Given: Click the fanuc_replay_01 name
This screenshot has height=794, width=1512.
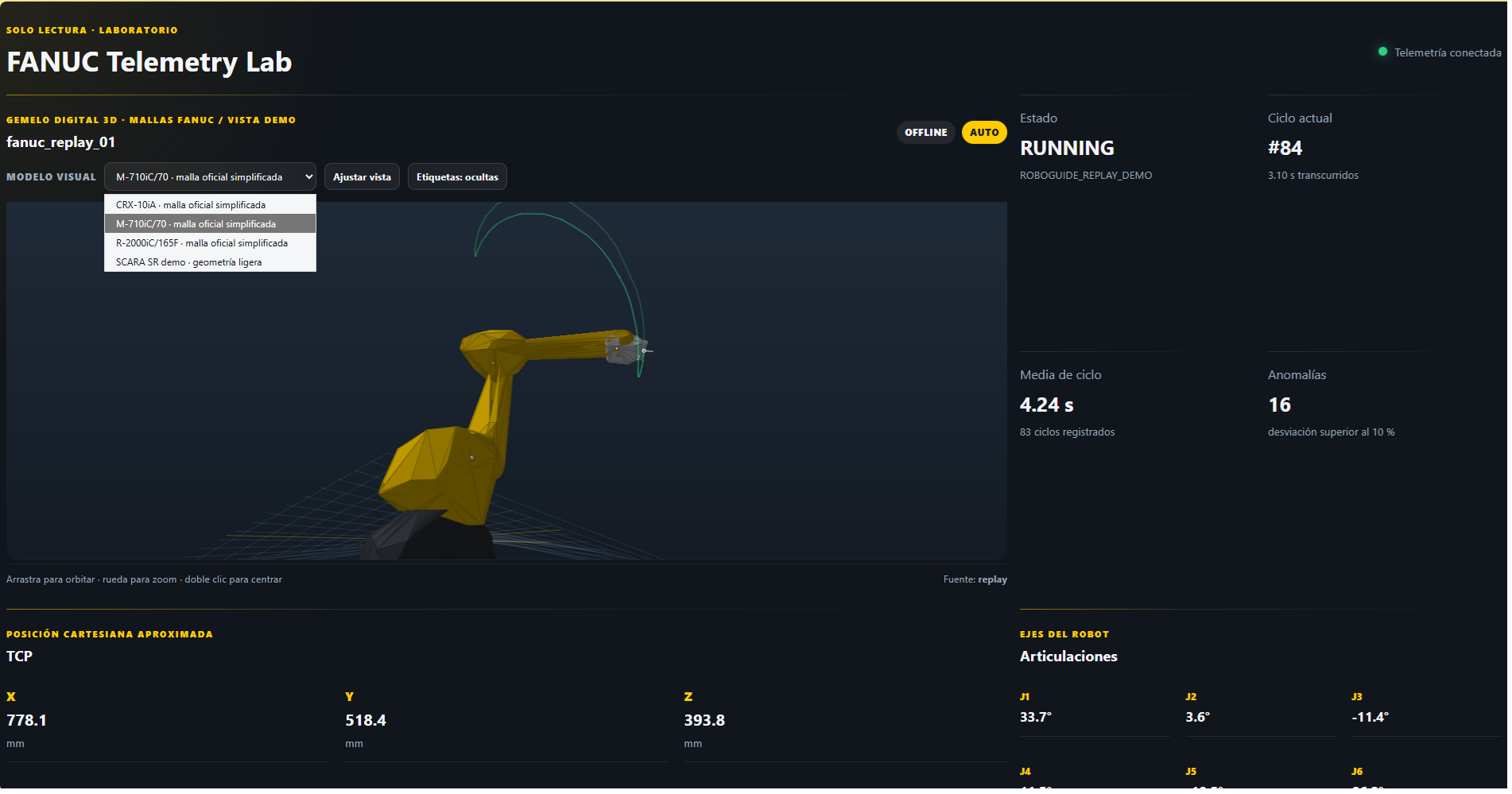Looking at the screenshot, I should click(61, 142).
